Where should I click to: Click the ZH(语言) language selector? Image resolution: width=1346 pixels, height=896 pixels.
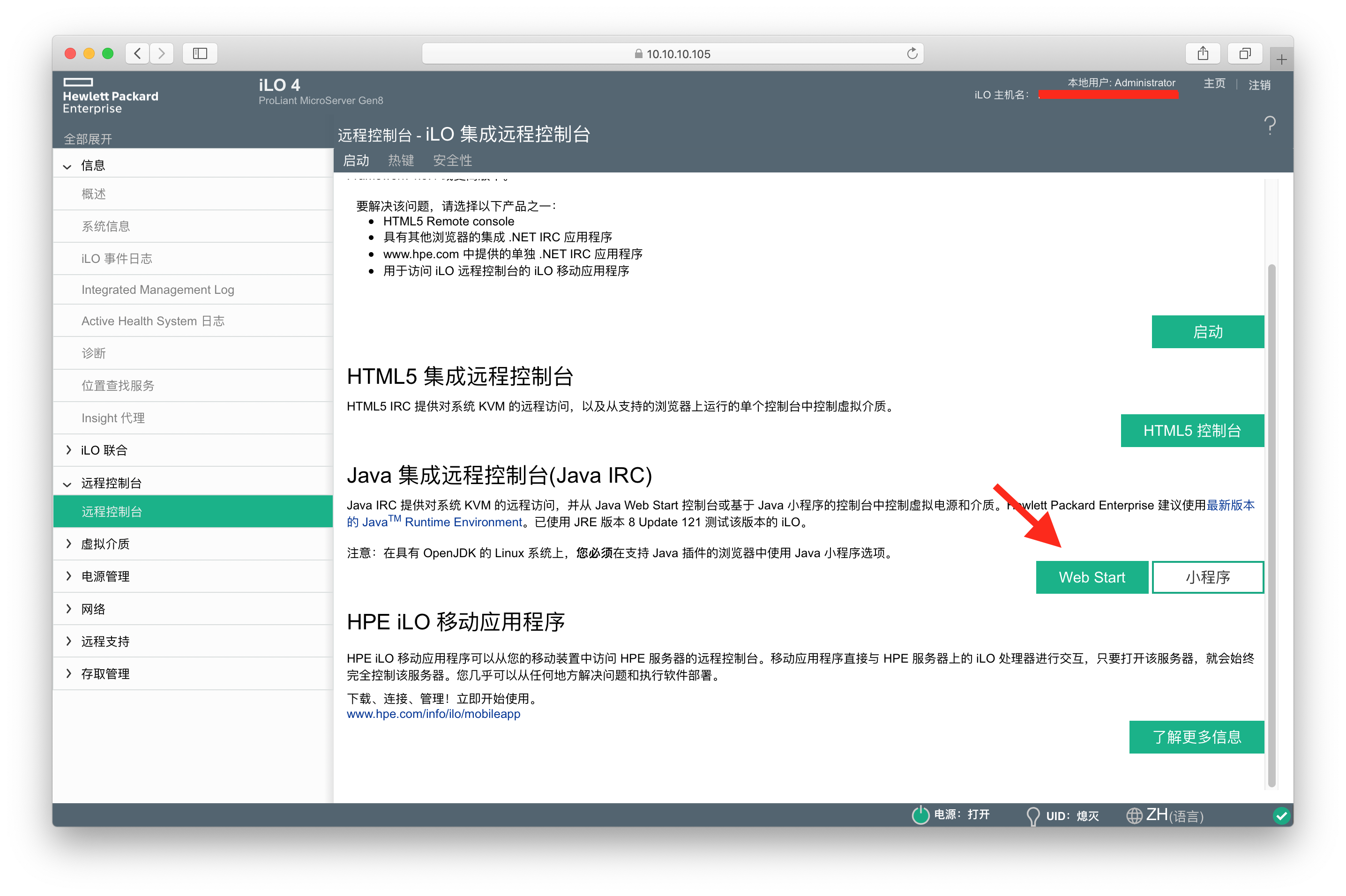1174,815
